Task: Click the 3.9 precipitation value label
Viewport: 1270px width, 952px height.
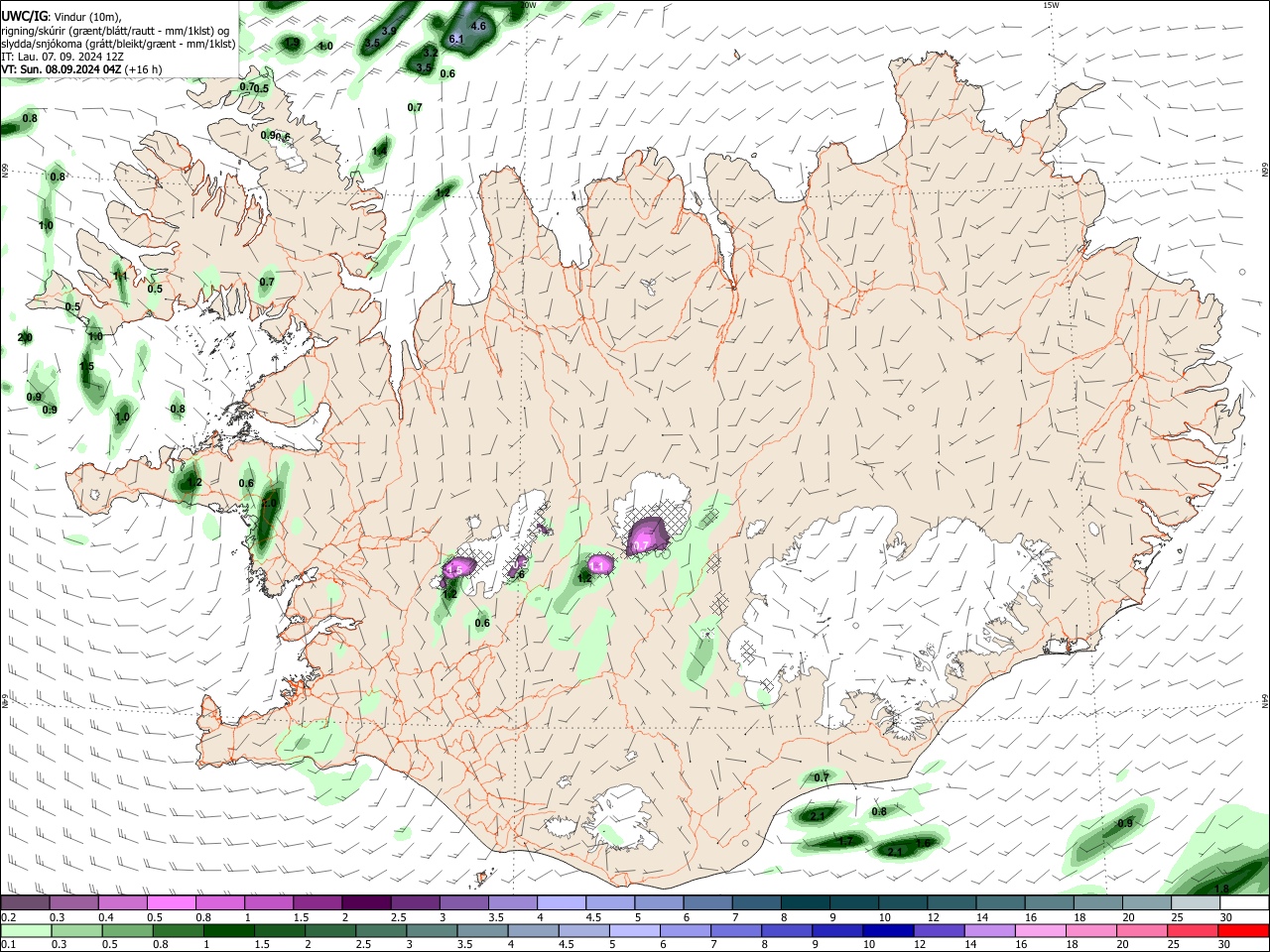Action: click(x=389, y=32)
